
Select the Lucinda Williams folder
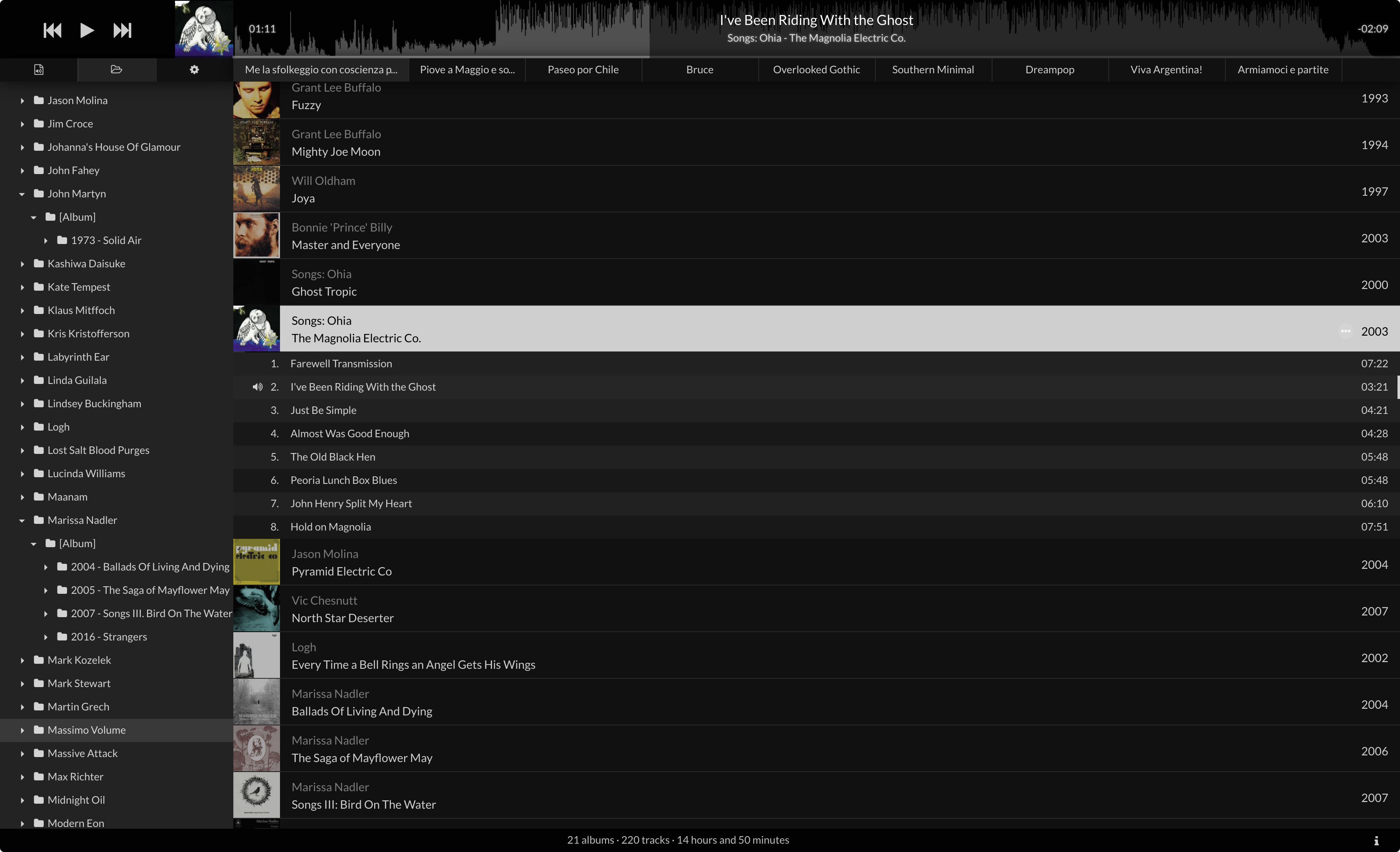86,473
